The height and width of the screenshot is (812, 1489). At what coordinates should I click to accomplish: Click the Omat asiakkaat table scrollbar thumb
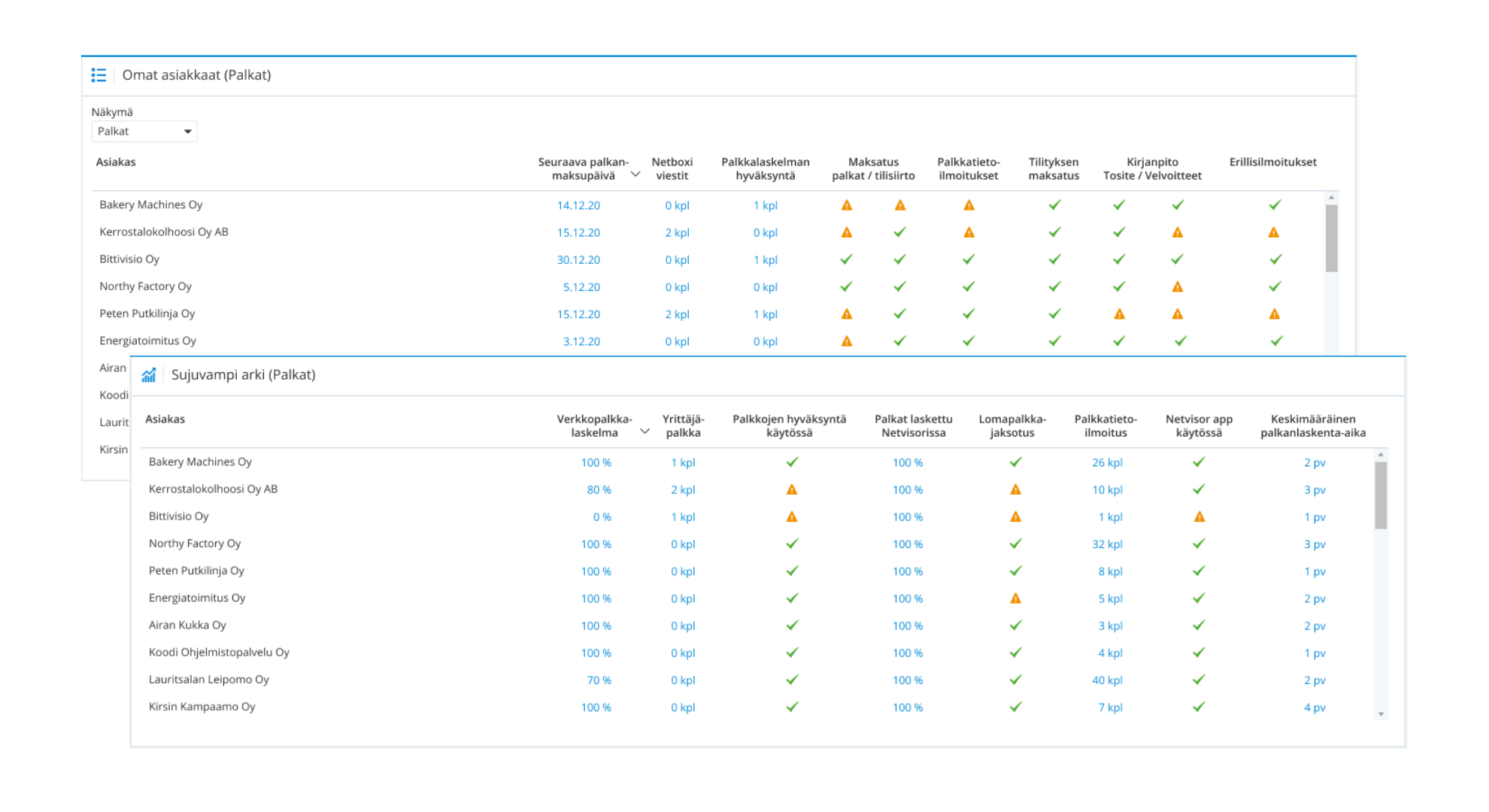tap(1332, 238)
